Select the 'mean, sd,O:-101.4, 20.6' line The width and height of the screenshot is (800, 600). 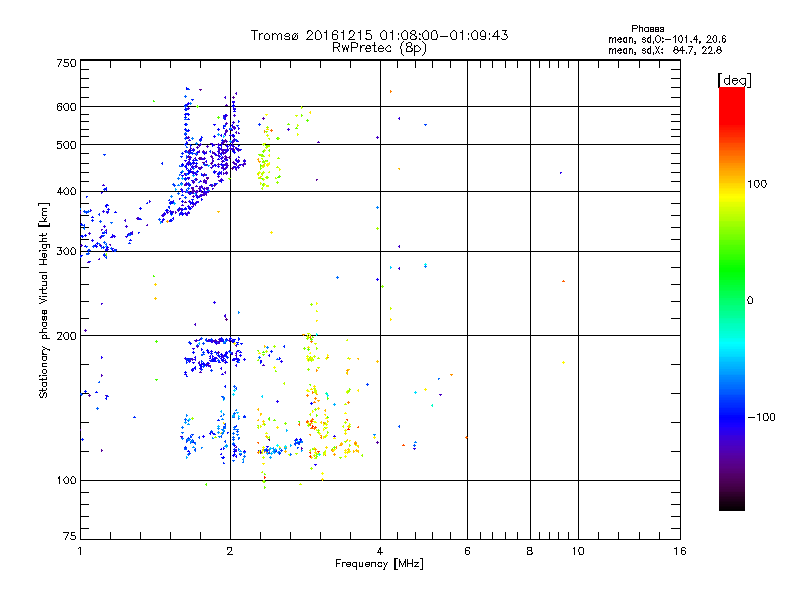click(667, 39)
